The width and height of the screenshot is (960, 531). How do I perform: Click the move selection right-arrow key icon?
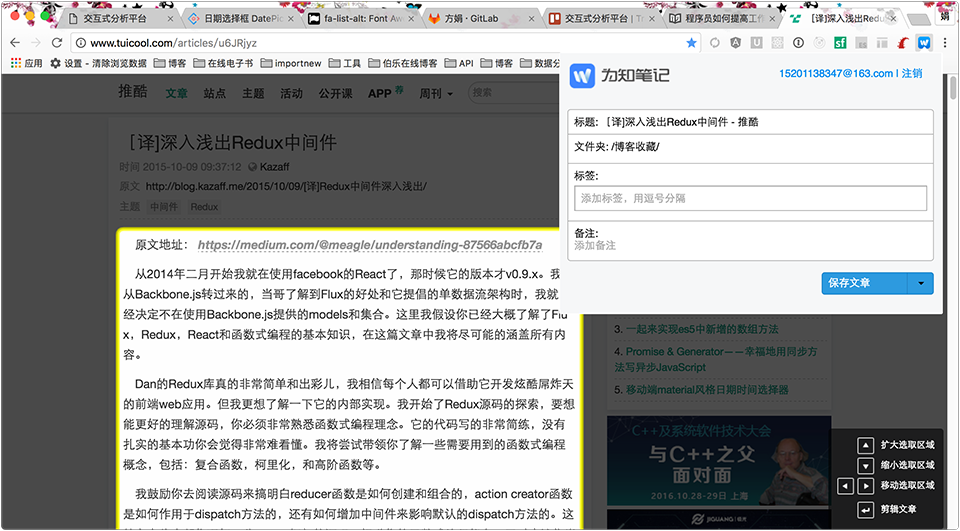(x=865, y=486)
